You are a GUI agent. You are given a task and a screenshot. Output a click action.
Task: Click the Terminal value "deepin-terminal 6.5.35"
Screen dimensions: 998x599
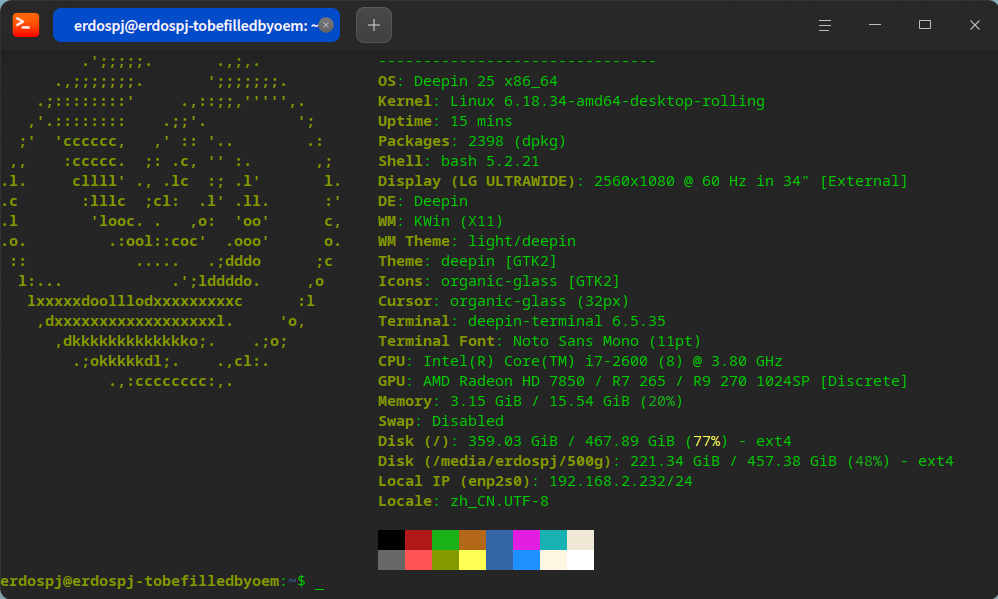click(x=566, y=321)
